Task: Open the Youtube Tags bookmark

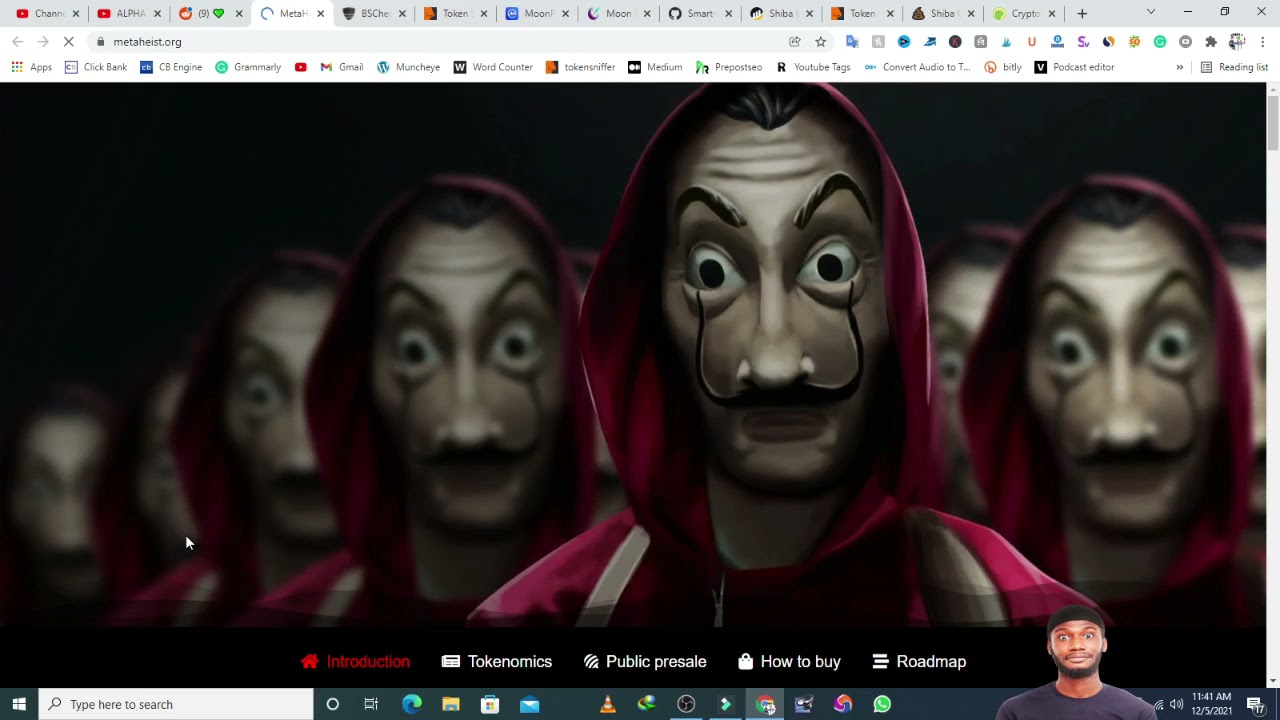Action: (813, 67)
